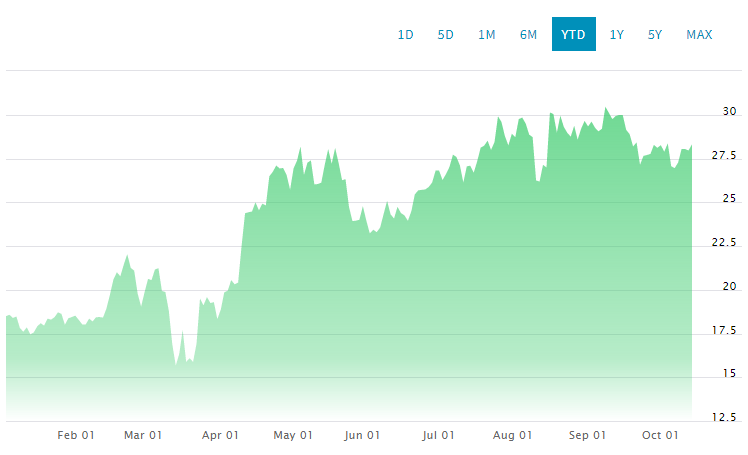Viewport: 748px width, 455px height.
Task: Click the May 01 axis label
Action: (293, 435)
